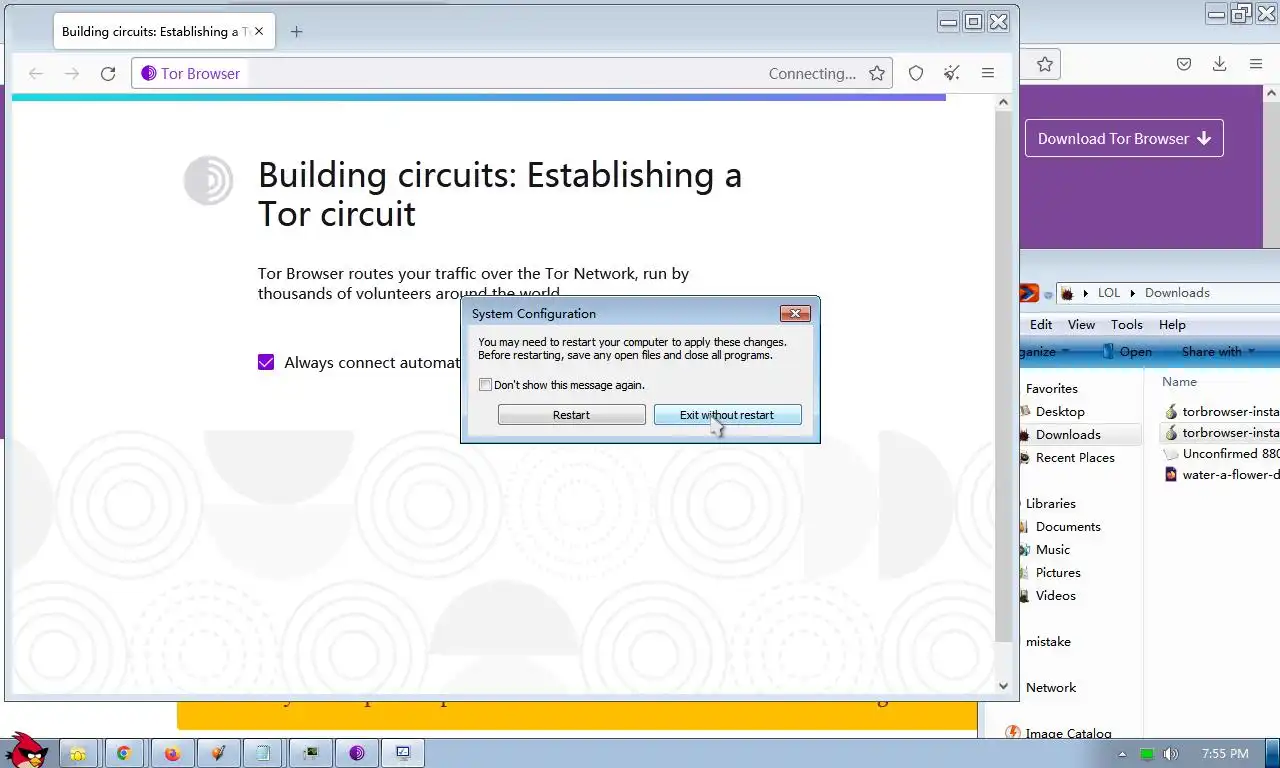This screenshot has width=1280, height=768.
Task: Select mistake in the navigation pane
Action: (1048, 641)
